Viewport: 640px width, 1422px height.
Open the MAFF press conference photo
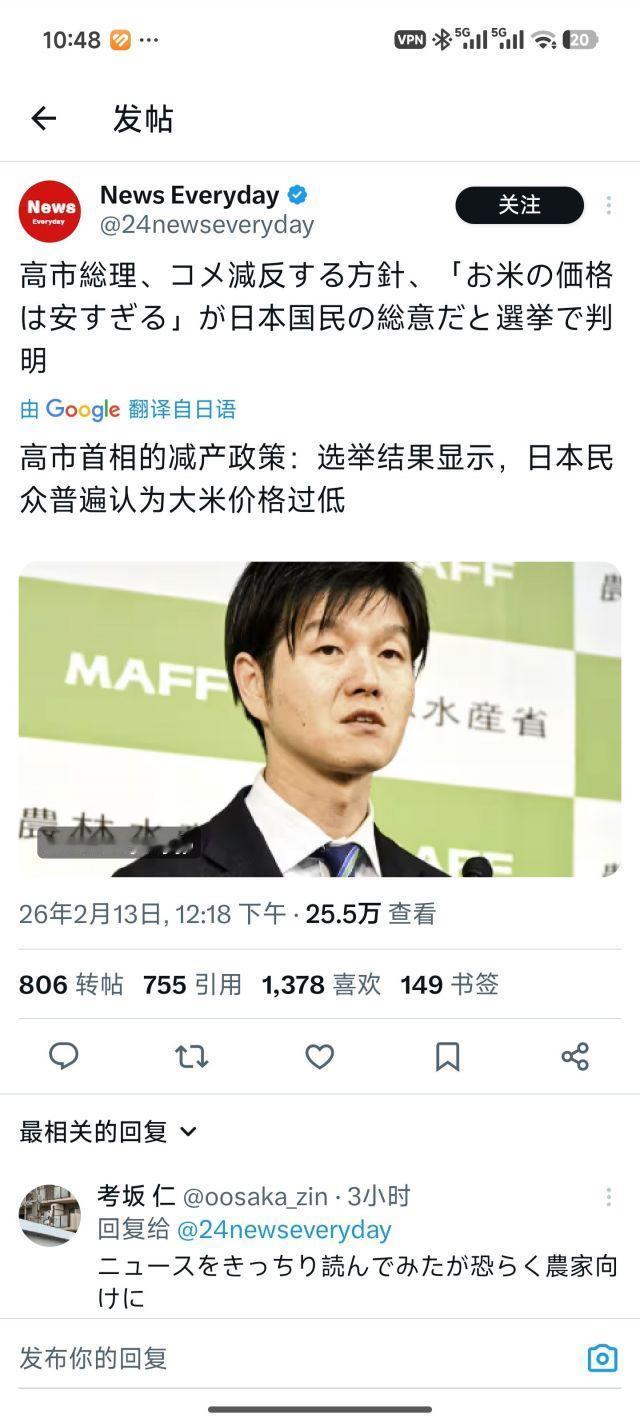pyautogui.click(x=320, y=719)
